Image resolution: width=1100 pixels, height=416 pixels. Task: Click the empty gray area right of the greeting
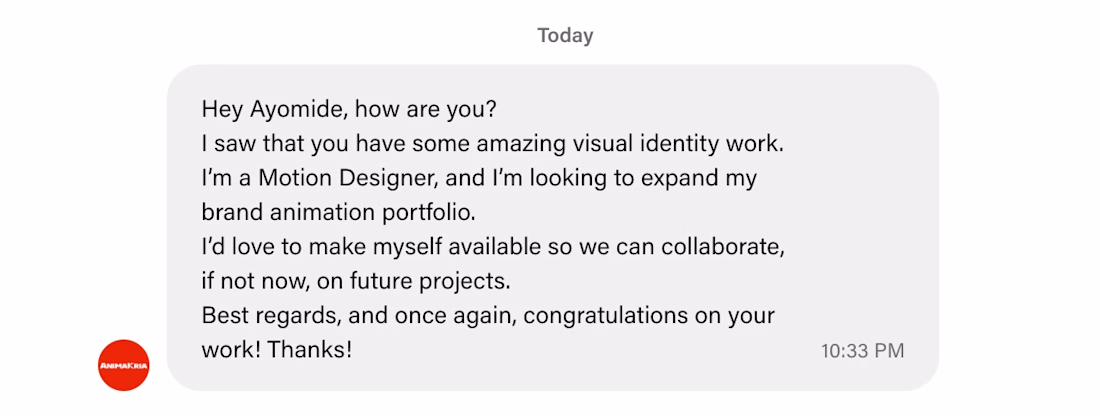pyautogui.click(x=700, y=108)
